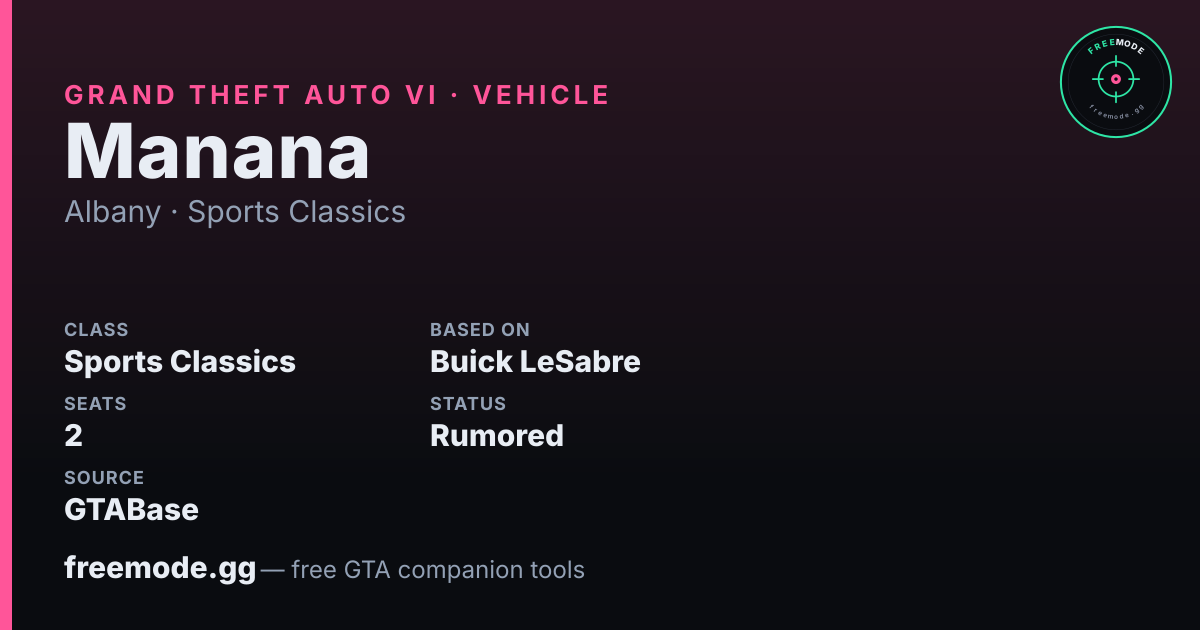Image resolution: width=1200 pixels, height=630 pixels.
Task: Click the SOURCE label
Action: (104, 478)
